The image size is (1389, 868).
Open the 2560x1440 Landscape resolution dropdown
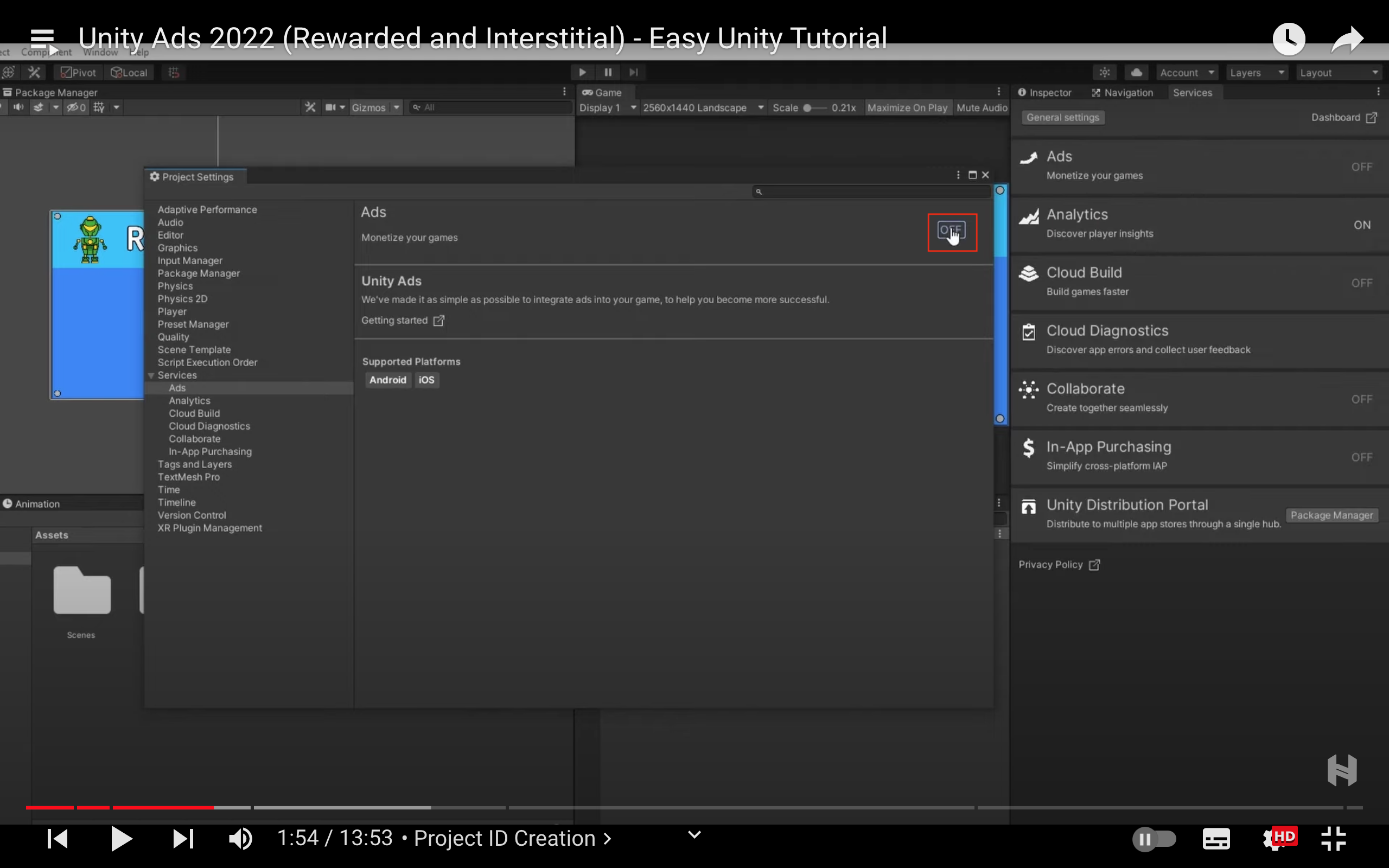[703, 108]
